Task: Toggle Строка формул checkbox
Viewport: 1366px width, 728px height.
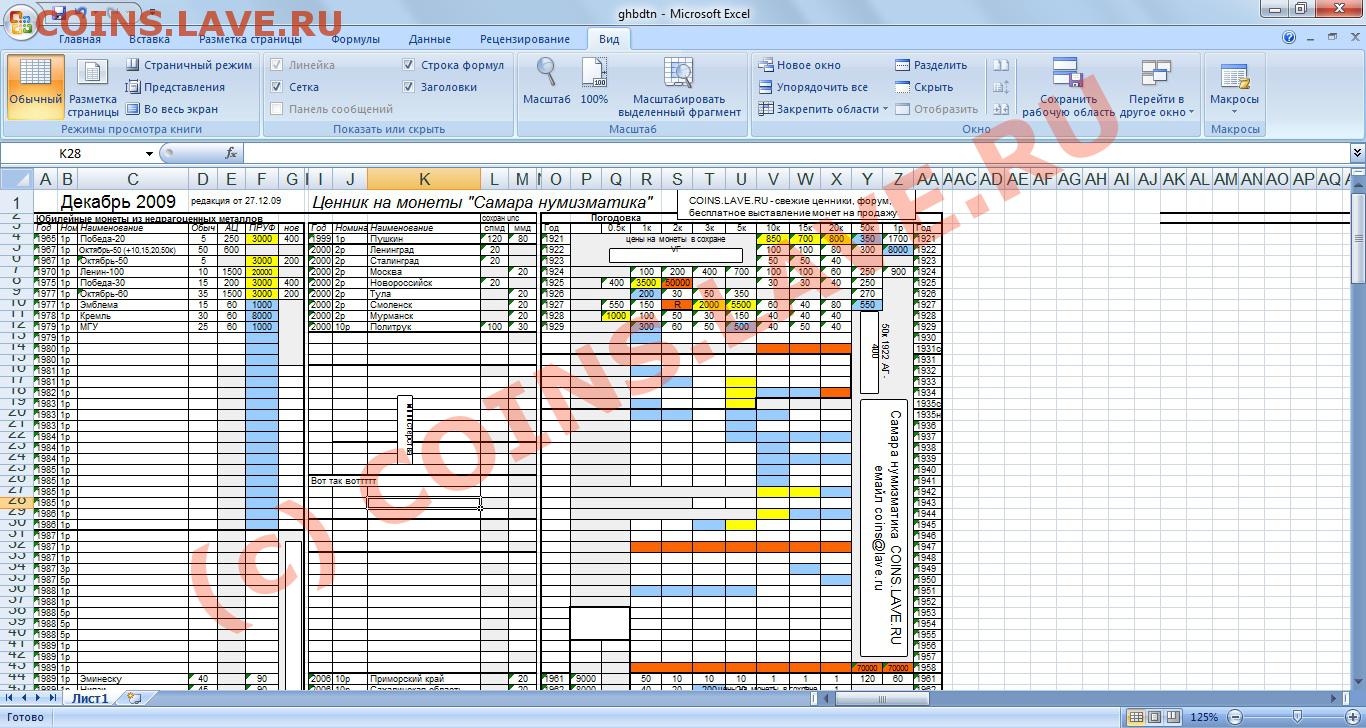Action: (409, 65)
